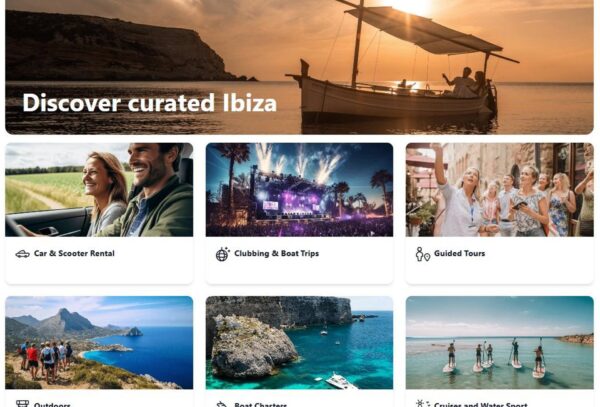600x407 pixels.
Task: Select the tour group in old town photo
Action: [x=500, y=190]
